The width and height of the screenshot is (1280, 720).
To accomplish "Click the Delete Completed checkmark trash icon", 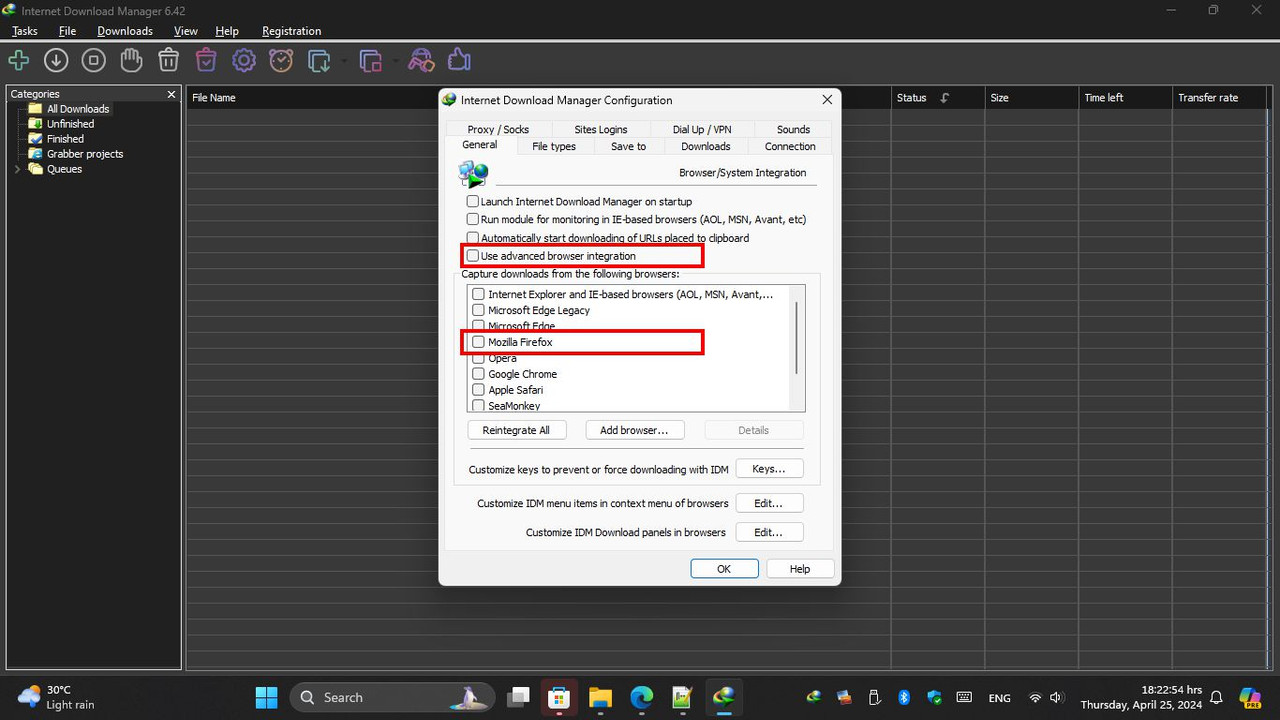I will (x=206, y=61).
